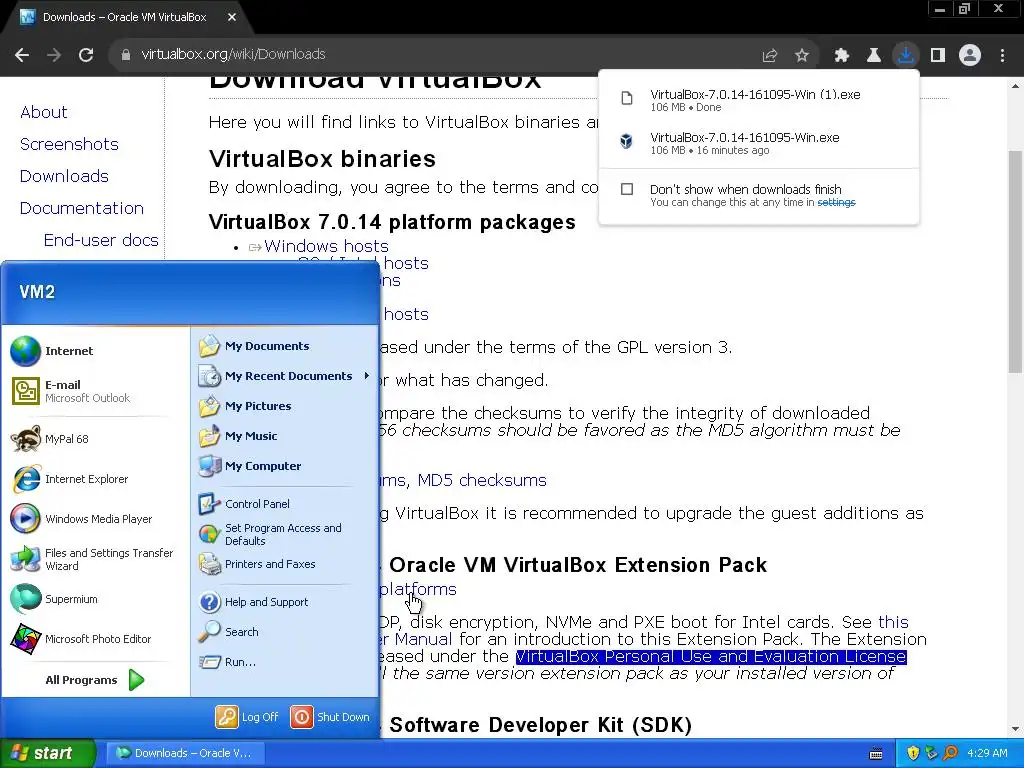Open the download settings link
Image resolution: width=1024 pixels, height=768 pixels.
[836, 202]
